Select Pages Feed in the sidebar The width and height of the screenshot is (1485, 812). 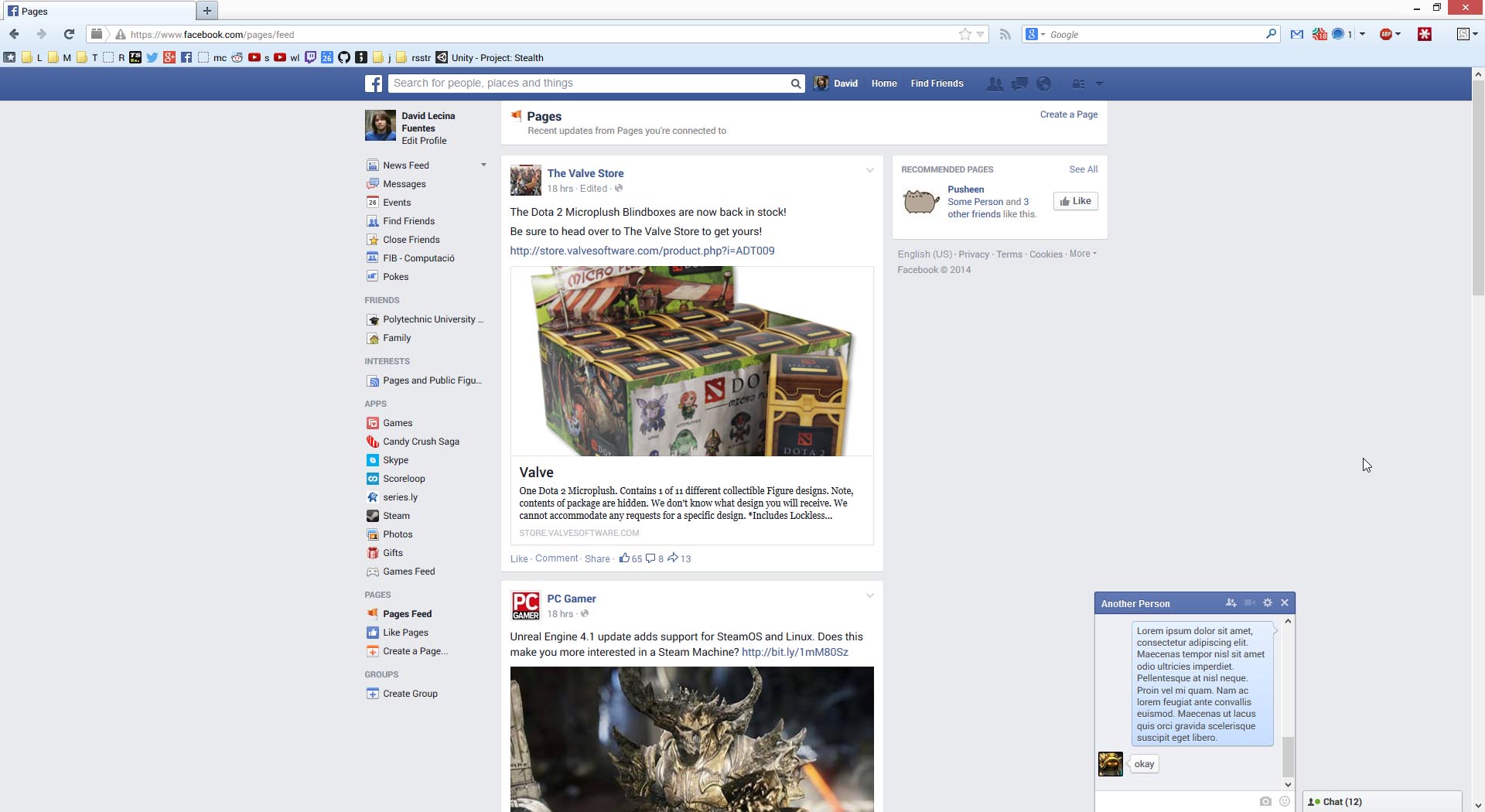click(407, 614)
